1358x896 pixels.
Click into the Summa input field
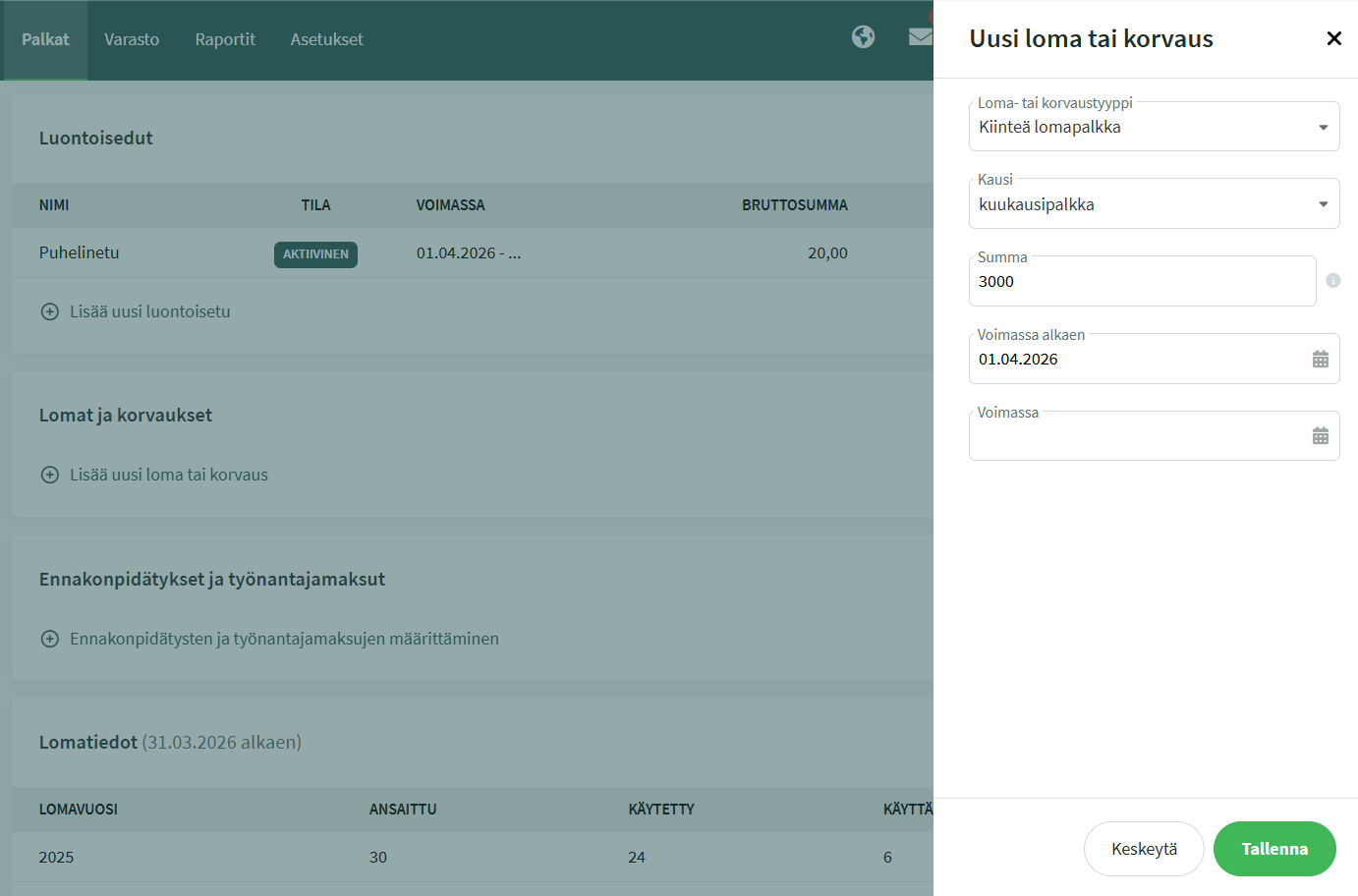point(1140,282)
